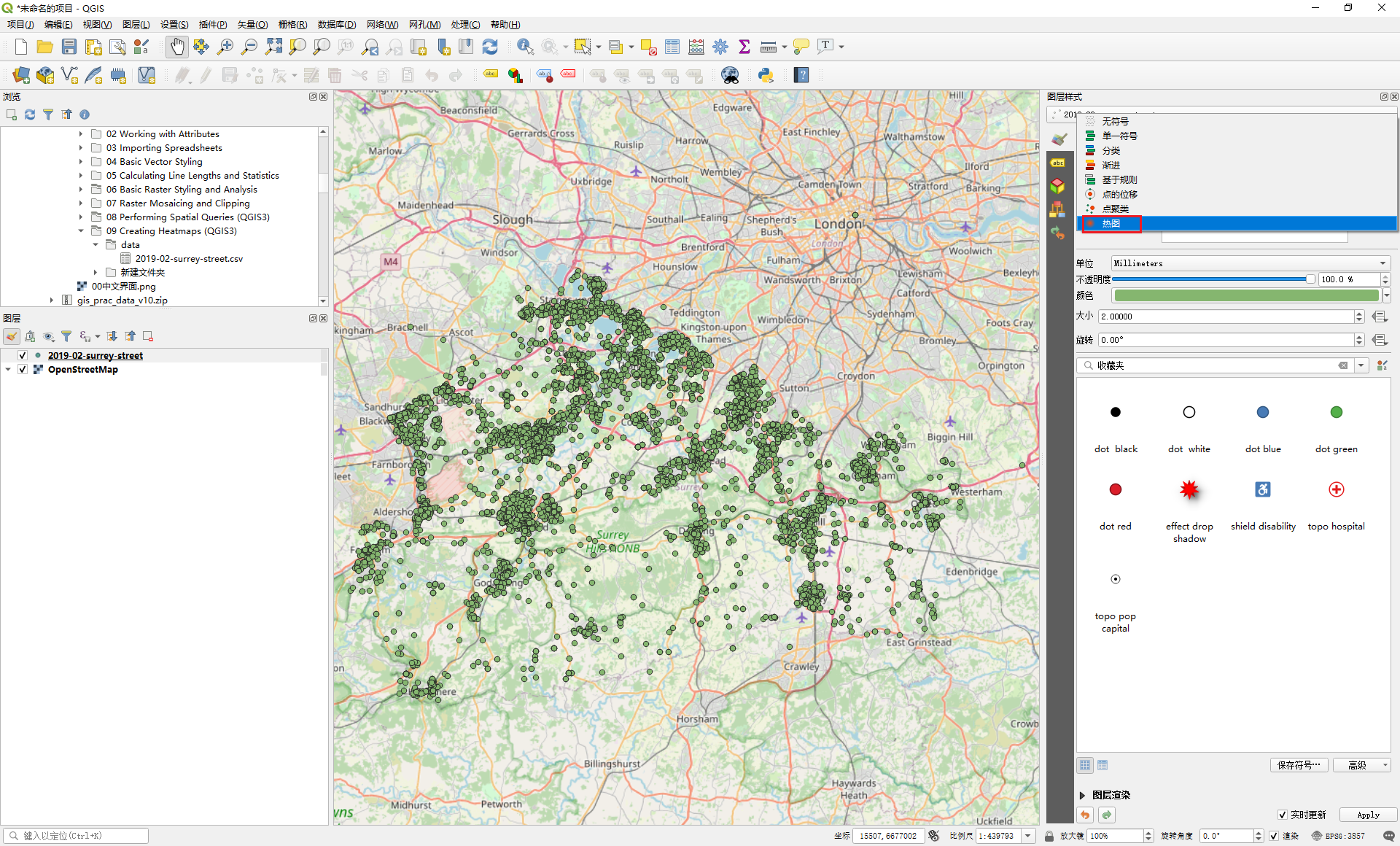Viewport: 1400px width, 846px height.
Task: Click the Refresh map icon
Action: [x=490, y=47]
